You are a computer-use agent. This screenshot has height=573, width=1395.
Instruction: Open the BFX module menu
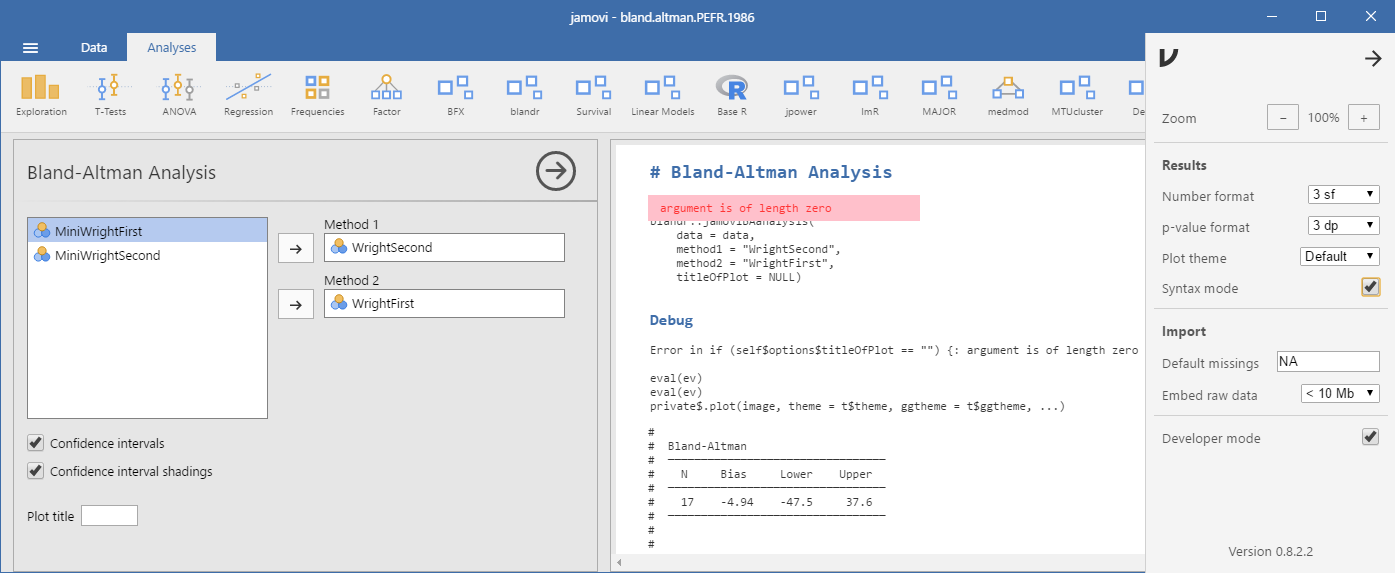click(x=455, y=96)
